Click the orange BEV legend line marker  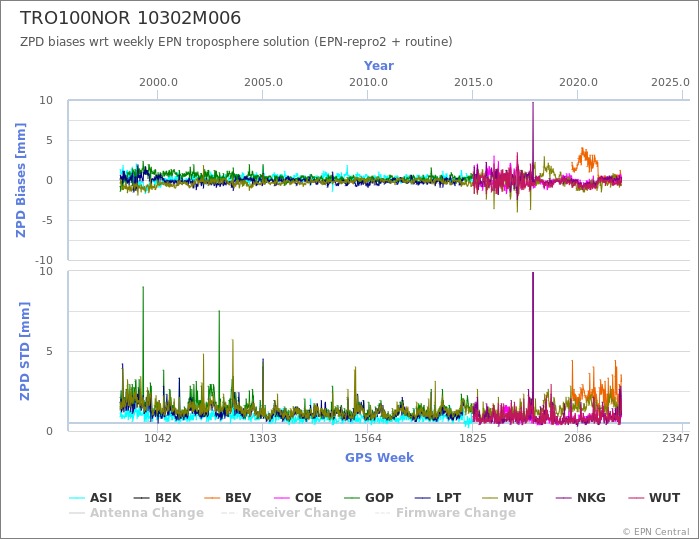click(212, 498)
